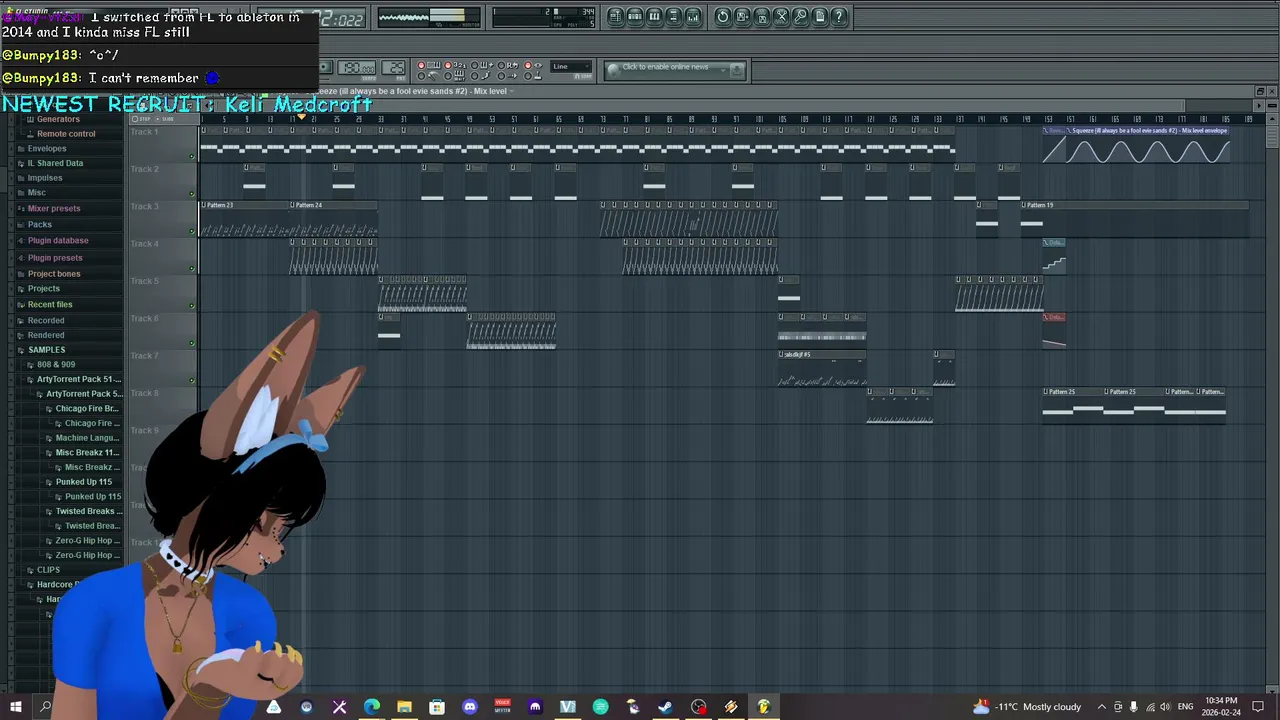The image size is (1280, 720).
Task: Open the help question mark icon
Action: (x=840, y=16)
